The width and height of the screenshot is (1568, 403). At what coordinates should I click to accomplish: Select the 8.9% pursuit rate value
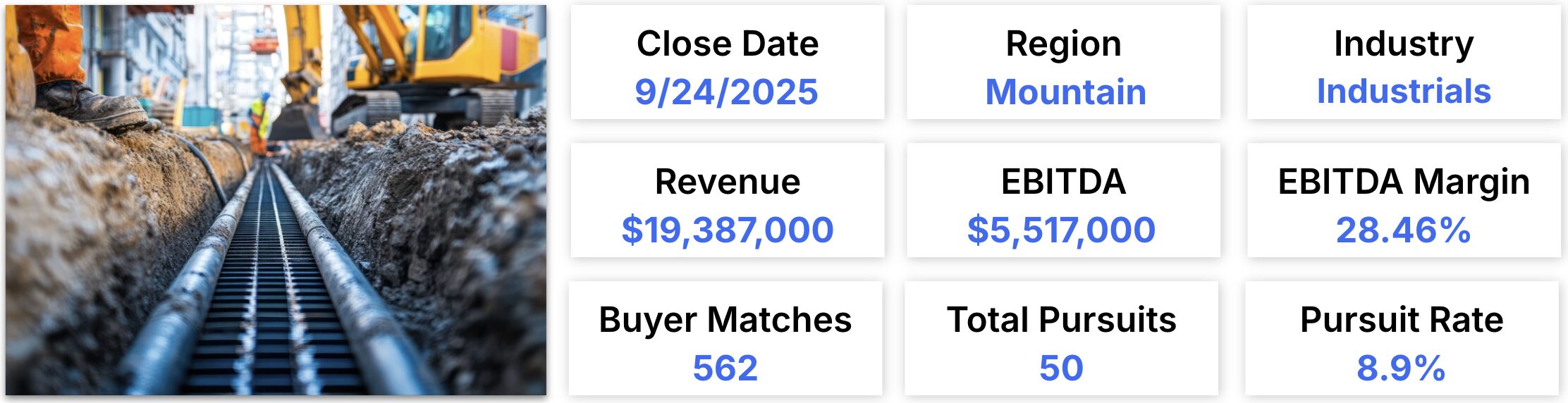tap(1401, 368)
